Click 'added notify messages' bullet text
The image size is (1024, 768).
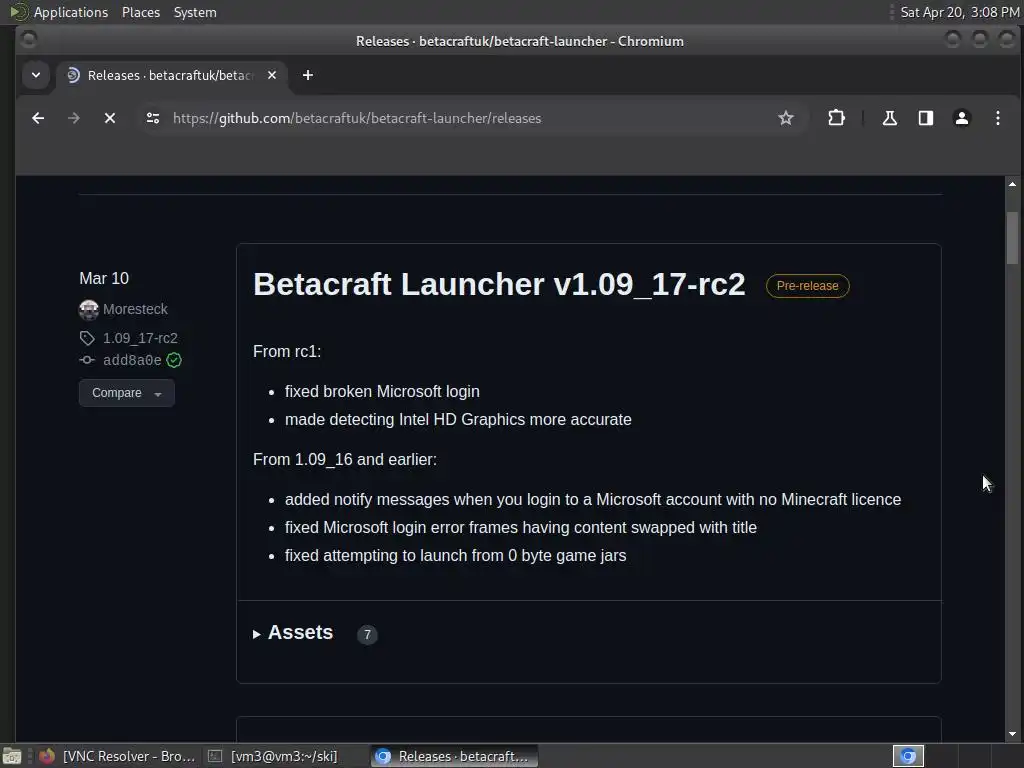coord(593,499)
